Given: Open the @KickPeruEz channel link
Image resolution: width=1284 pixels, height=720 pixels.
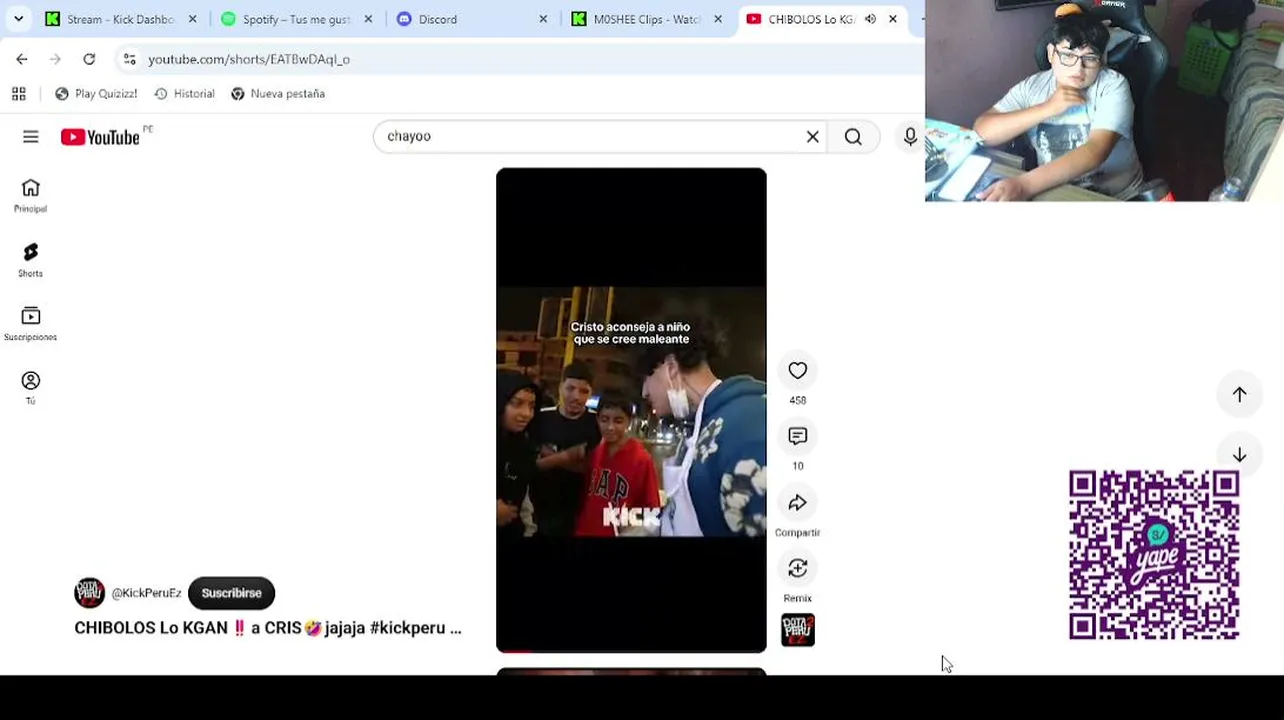Looking at the screenshot, I should [146, 593].
